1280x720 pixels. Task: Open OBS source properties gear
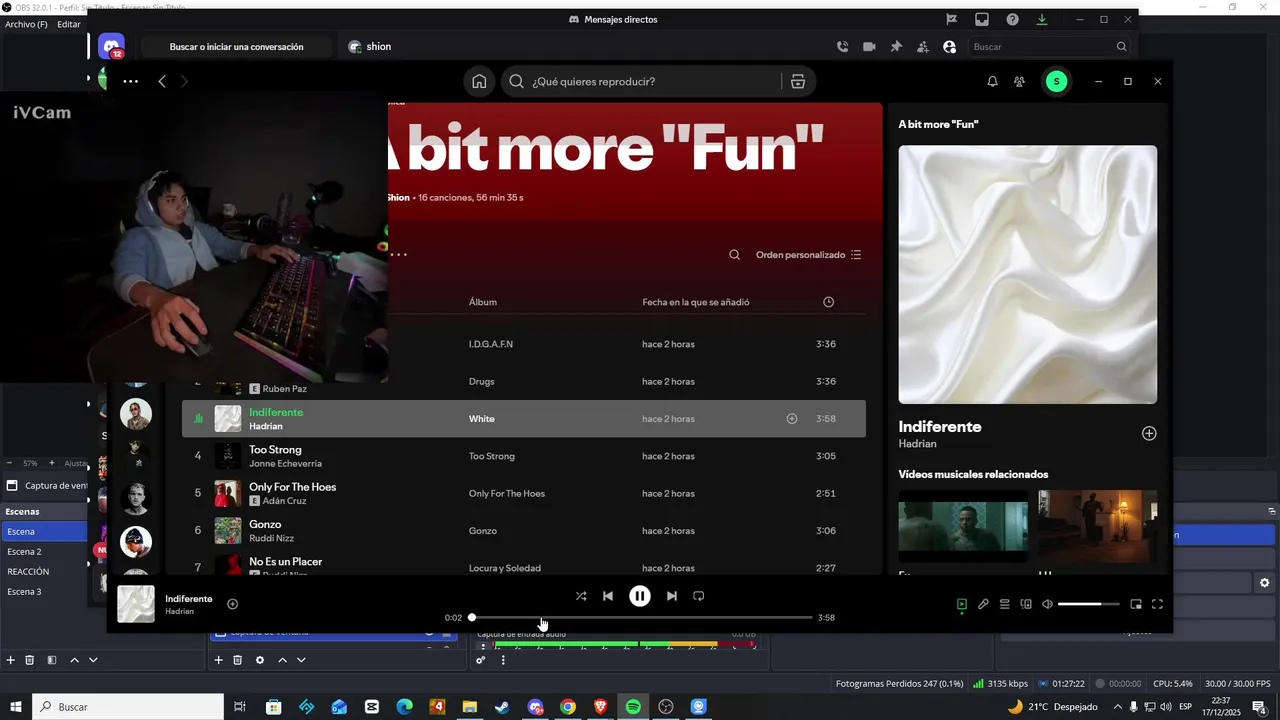point(260,660)
